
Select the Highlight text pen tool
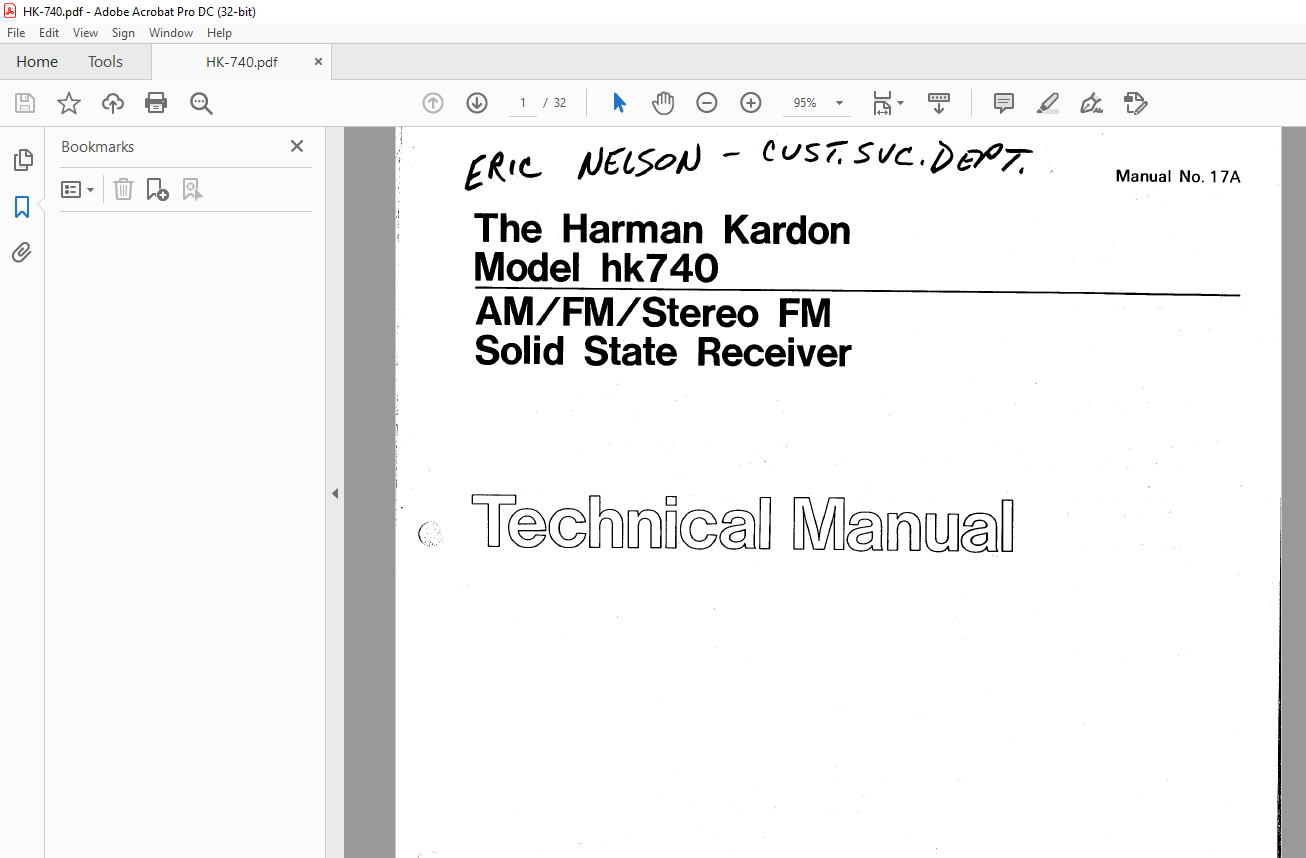point(1047,103)
